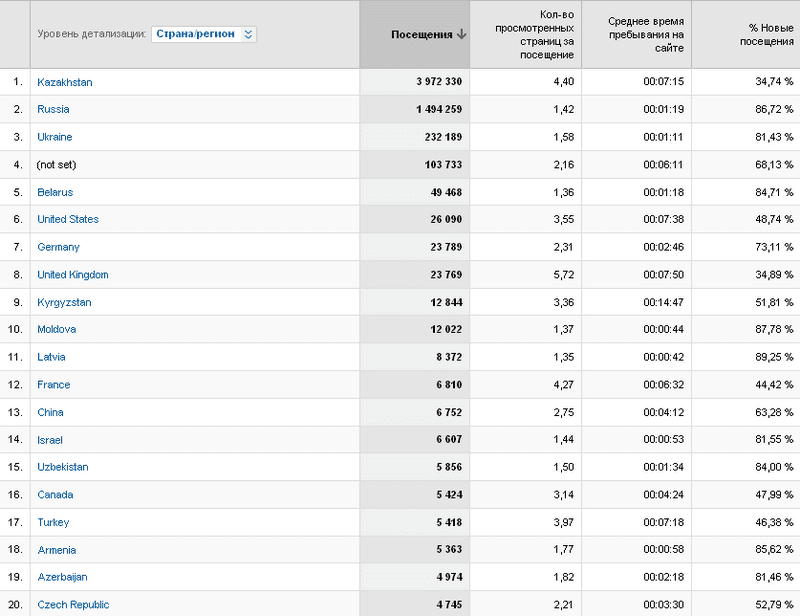Select Ukraine visits value 232 189

443,137
